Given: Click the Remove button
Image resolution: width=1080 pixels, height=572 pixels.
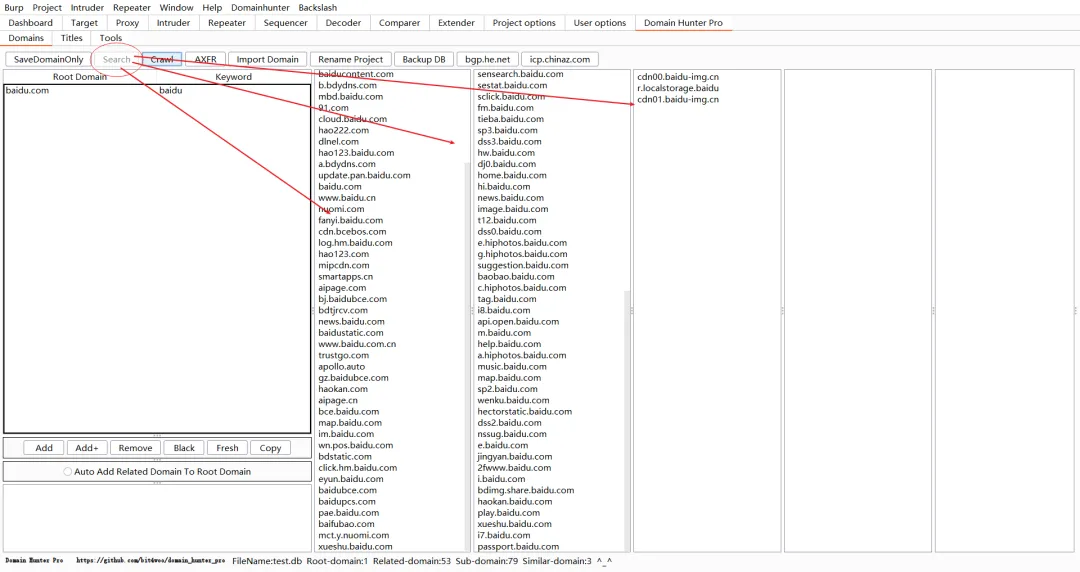Looking at the screenshot, I should point(135,448).
